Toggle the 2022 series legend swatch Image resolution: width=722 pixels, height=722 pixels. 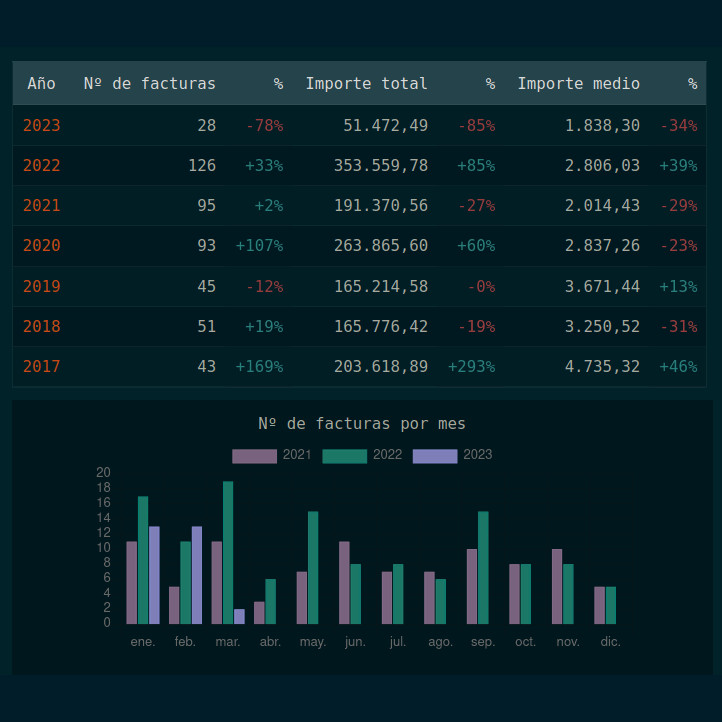point(344,456)
